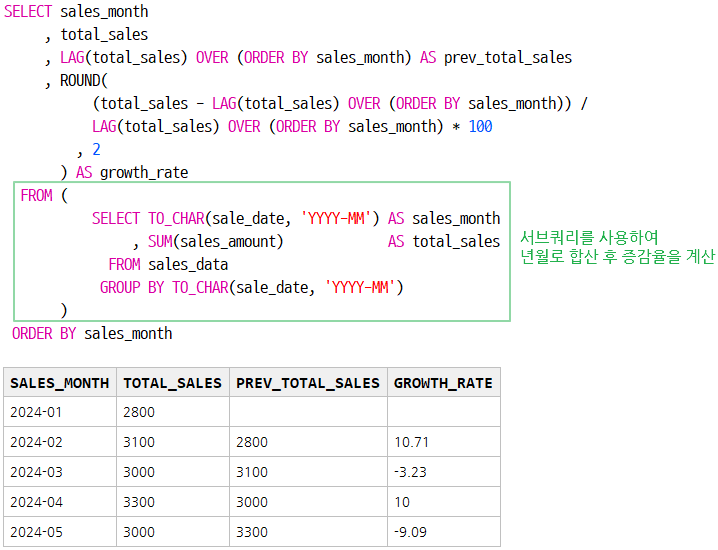Click growth rate value -3.23
Screen dimensions: 718x550
(444, 472)
